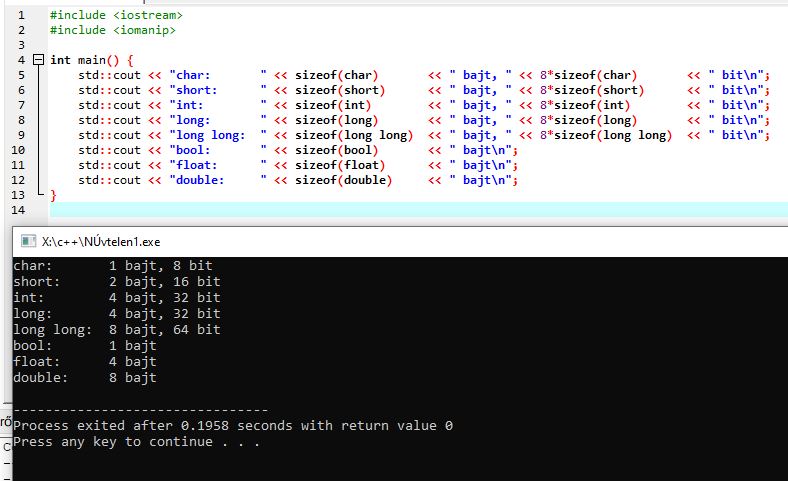Click 8*sizeof(short) on line 6
788x481 pixels.
coord(592,90)
